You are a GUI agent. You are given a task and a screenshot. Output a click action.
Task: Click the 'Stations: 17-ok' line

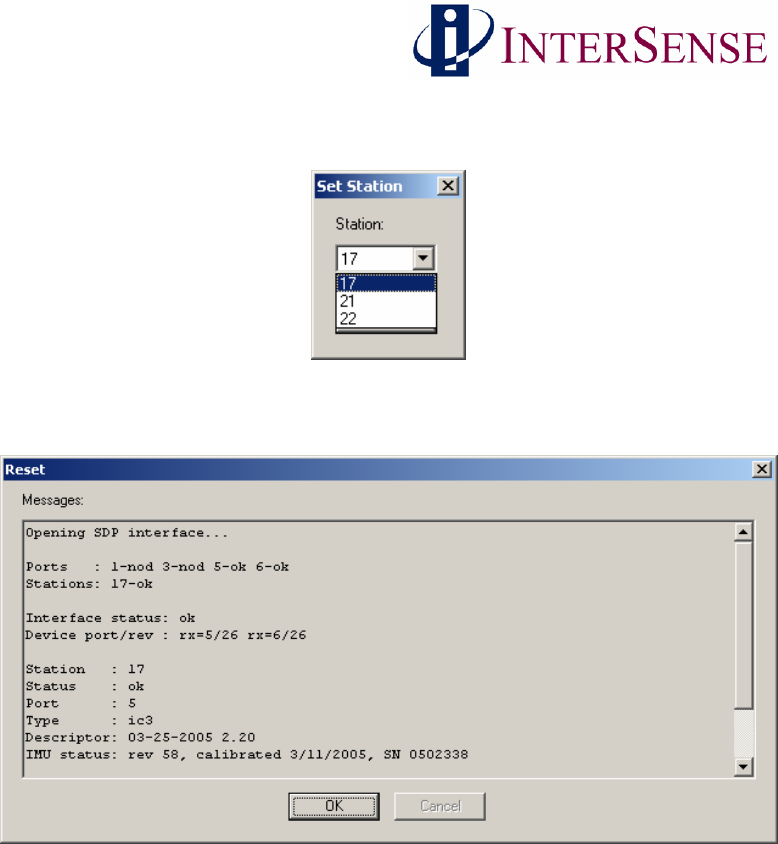coord(89,584)
